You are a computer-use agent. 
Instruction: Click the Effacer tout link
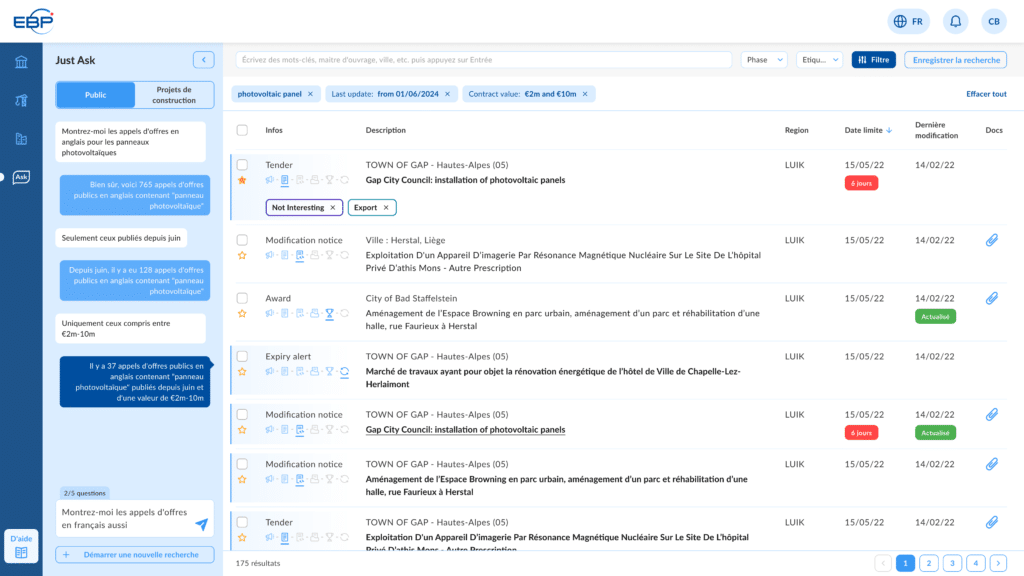coord(986,94)
